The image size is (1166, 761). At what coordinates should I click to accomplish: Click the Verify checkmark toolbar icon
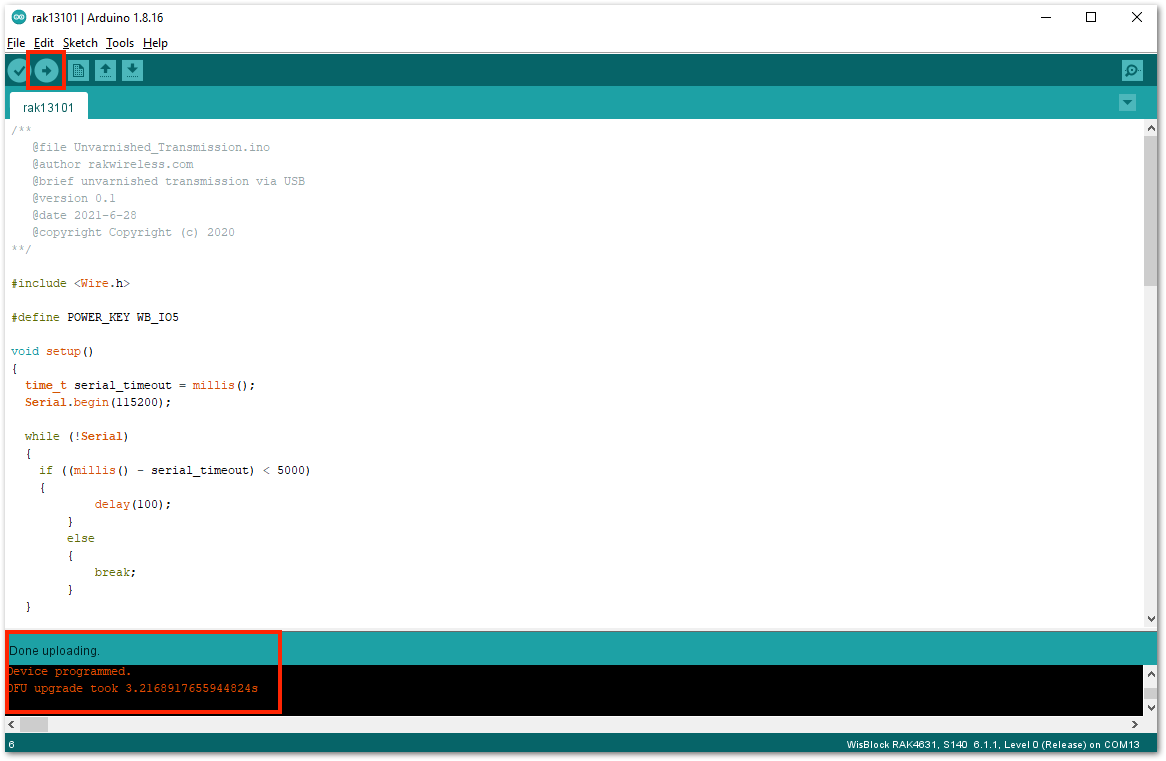pos(18,71)
